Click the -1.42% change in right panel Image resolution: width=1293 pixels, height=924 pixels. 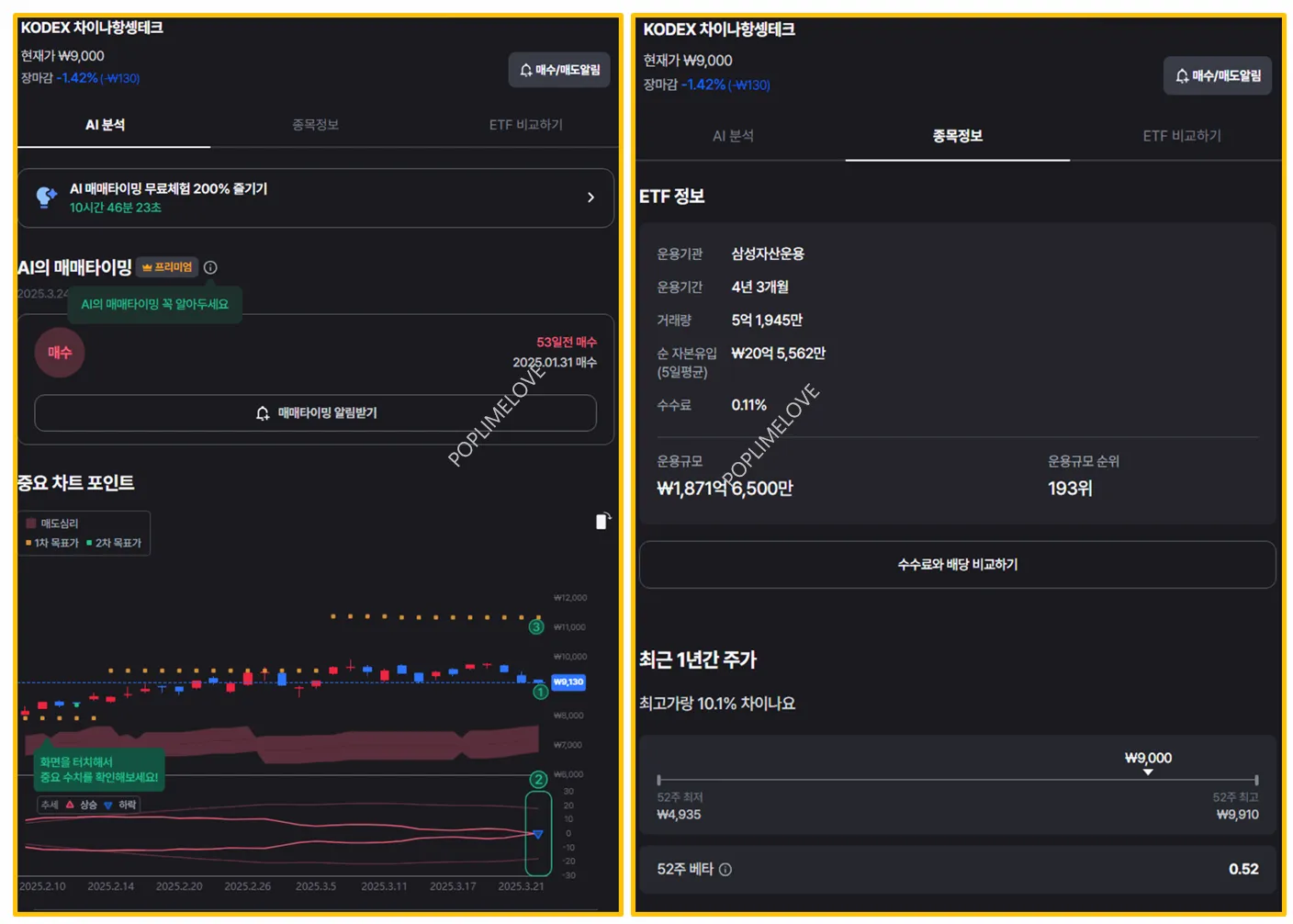703,85
